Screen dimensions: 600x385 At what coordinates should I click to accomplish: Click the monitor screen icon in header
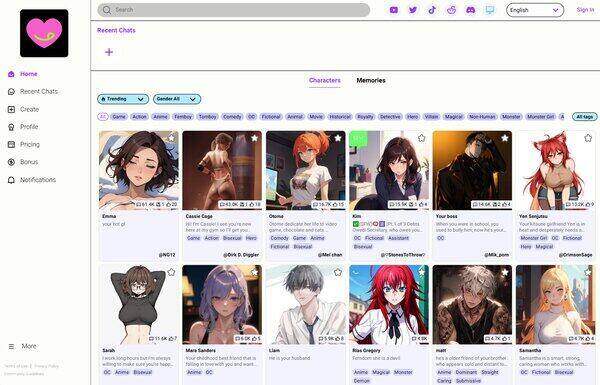coord(490,10)
